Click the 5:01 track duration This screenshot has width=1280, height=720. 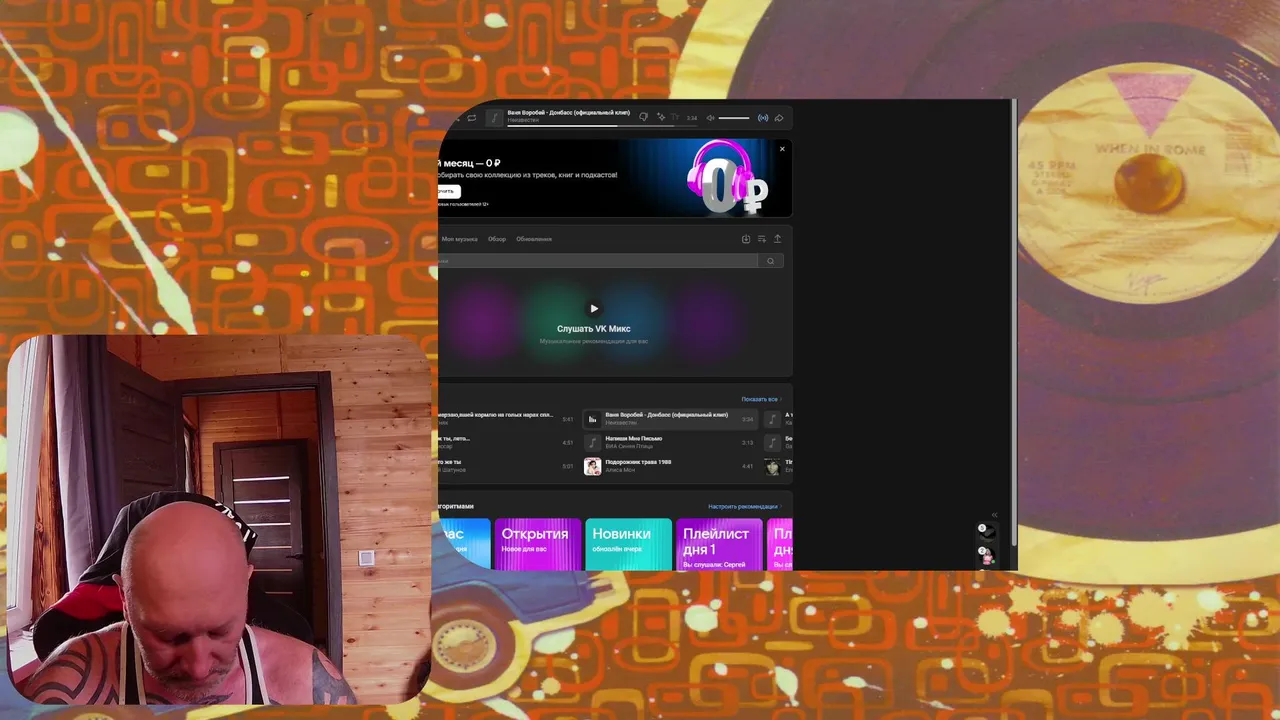click(567, 467)
